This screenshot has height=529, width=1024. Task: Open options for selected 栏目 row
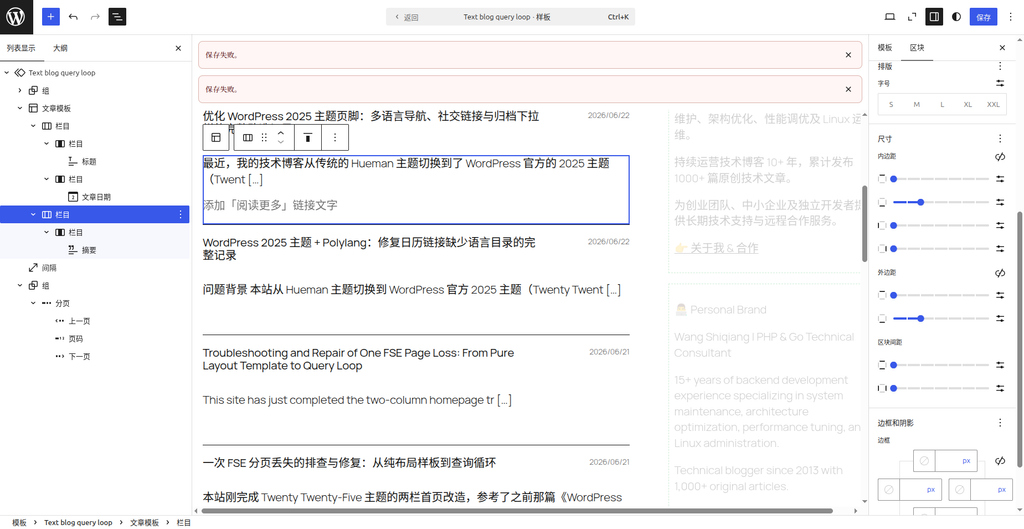point(180,214)
